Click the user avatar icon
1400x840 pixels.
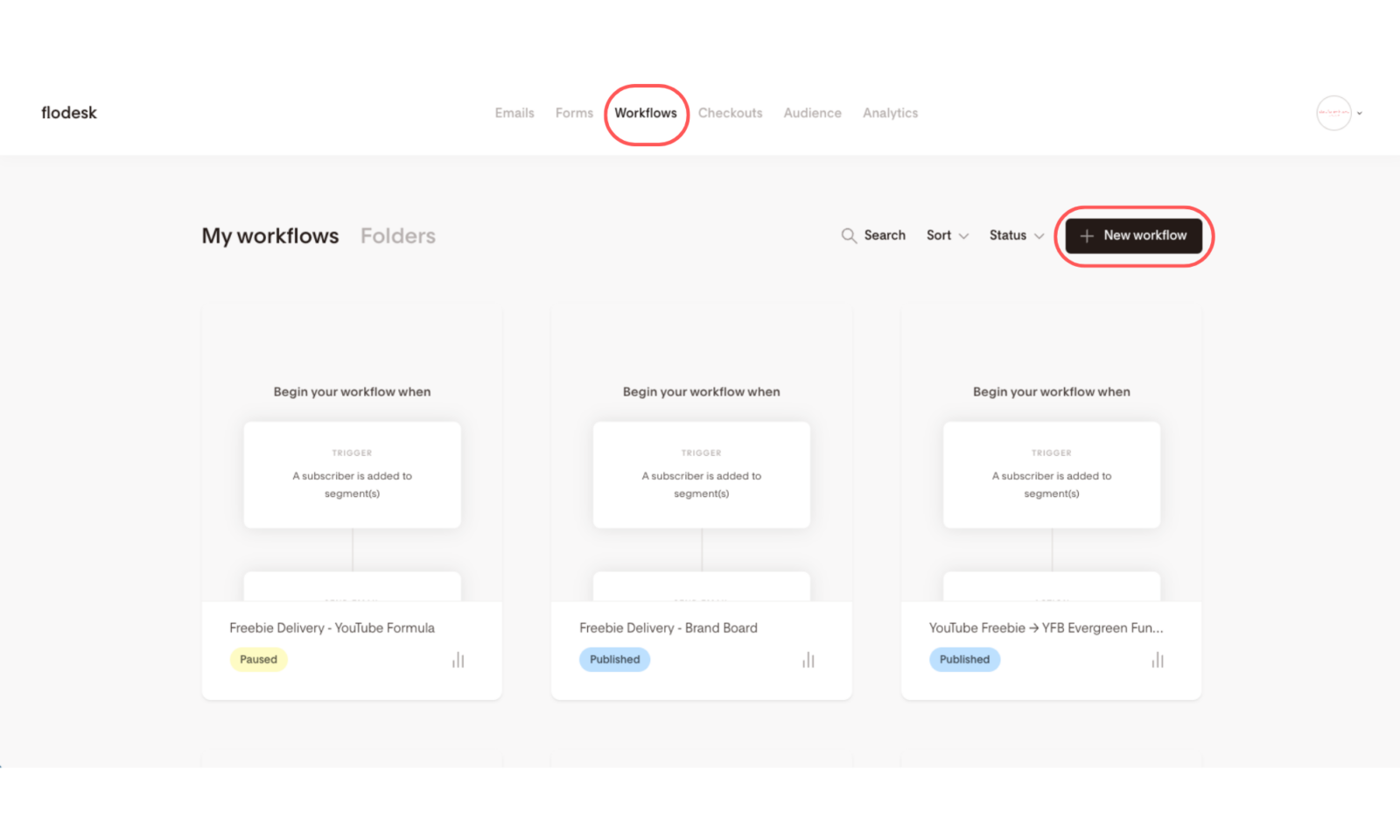1333,113
